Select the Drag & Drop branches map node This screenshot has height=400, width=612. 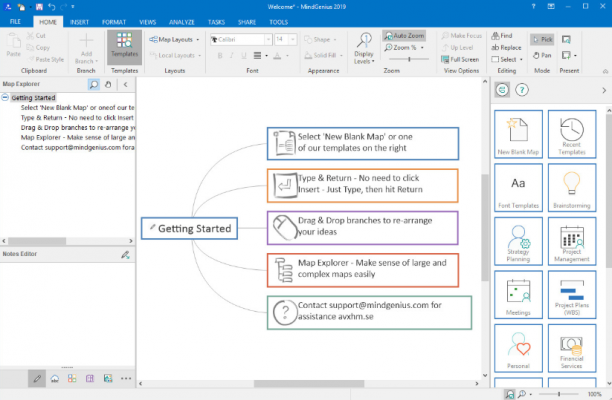[x=363, y=228]
